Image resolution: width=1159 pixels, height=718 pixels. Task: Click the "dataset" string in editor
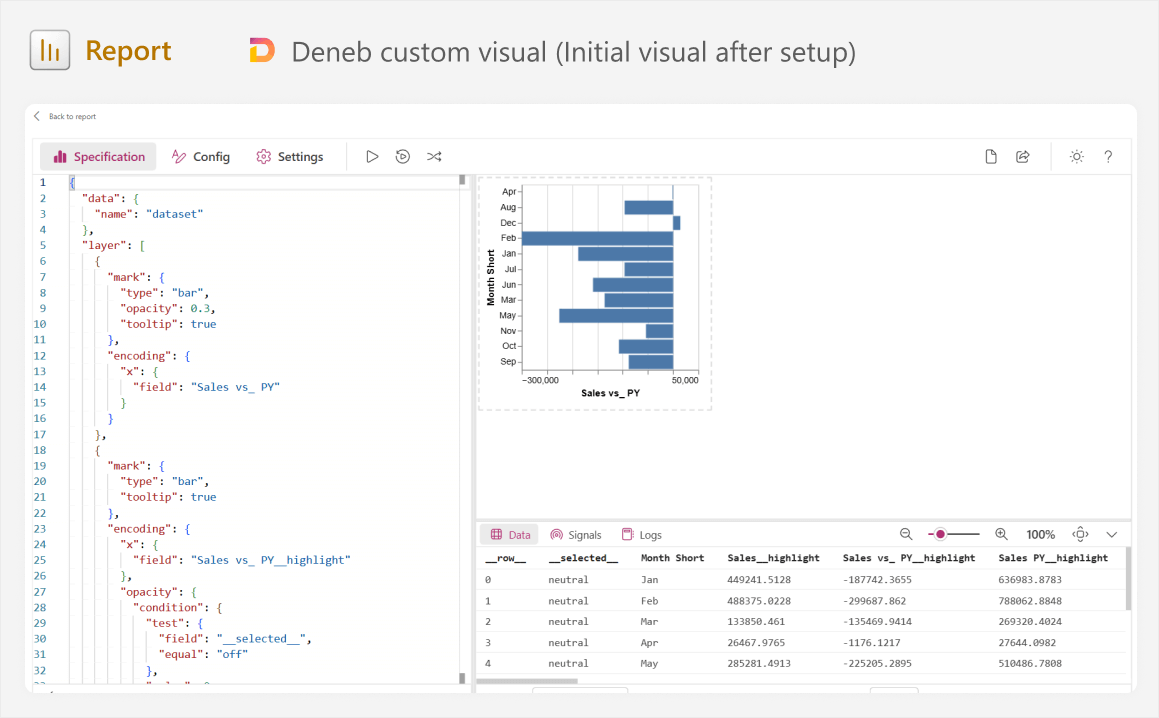(x=174, y=214)
